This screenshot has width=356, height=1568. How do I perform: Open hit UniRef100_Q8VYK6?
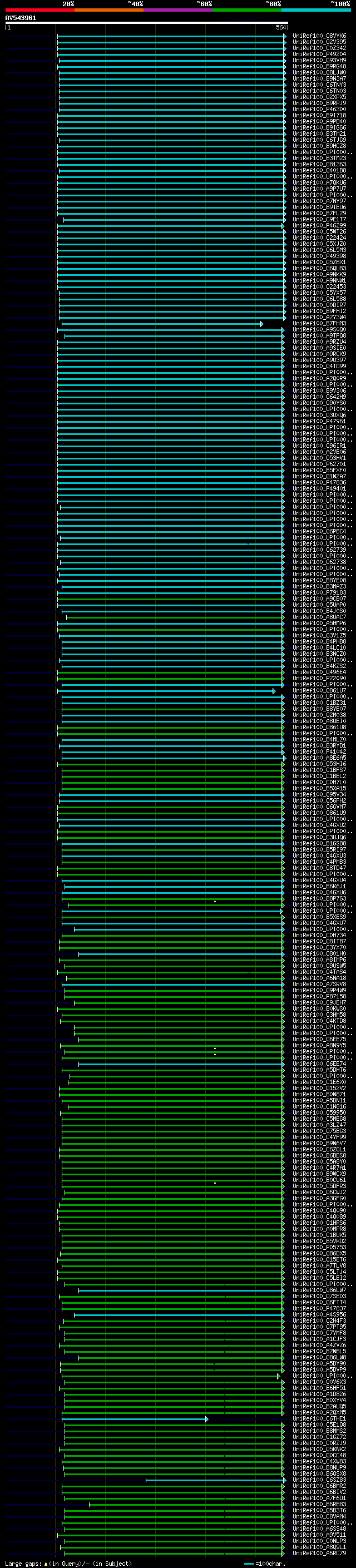pos(319,36)
